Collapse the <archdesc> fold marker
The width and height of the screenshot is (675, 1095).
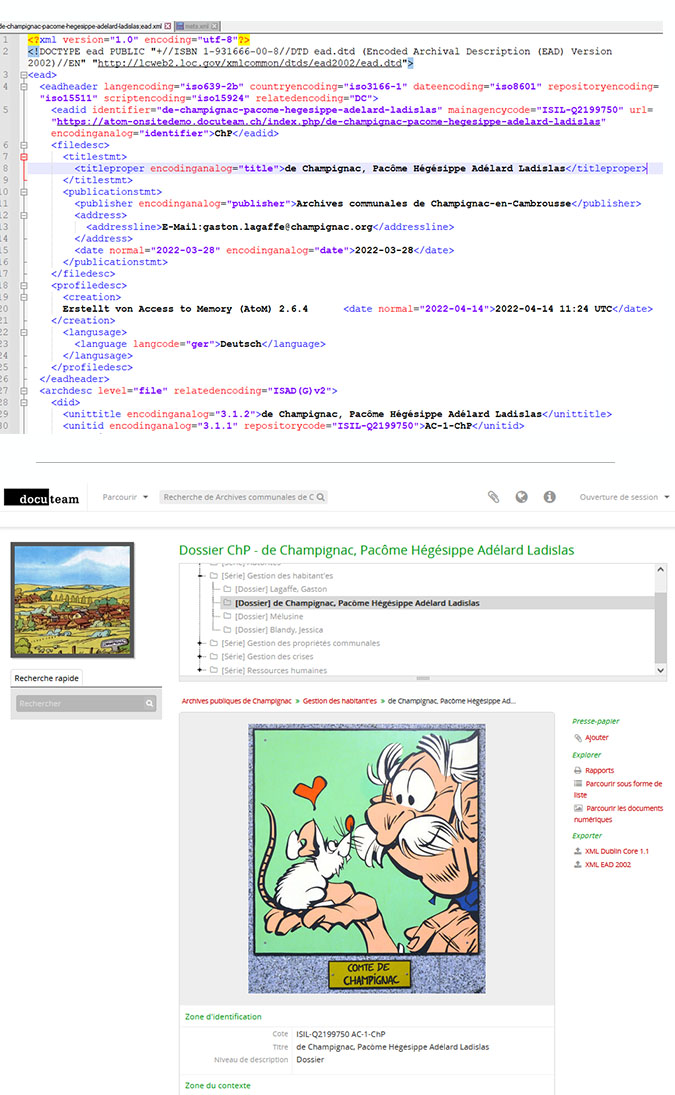tap(24, 391)
